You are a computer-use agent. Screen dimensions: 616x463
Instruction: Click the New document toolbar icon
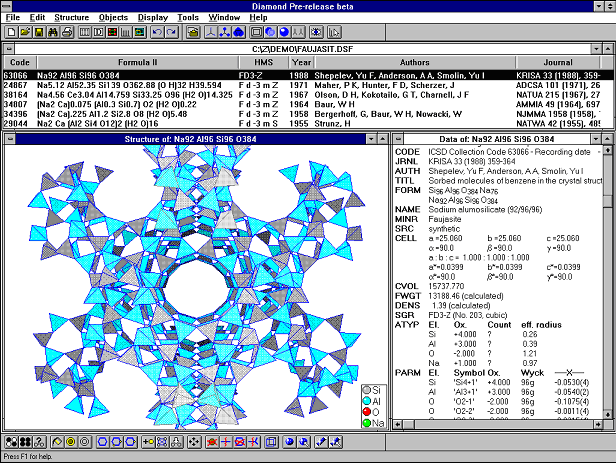coord(9,32)
